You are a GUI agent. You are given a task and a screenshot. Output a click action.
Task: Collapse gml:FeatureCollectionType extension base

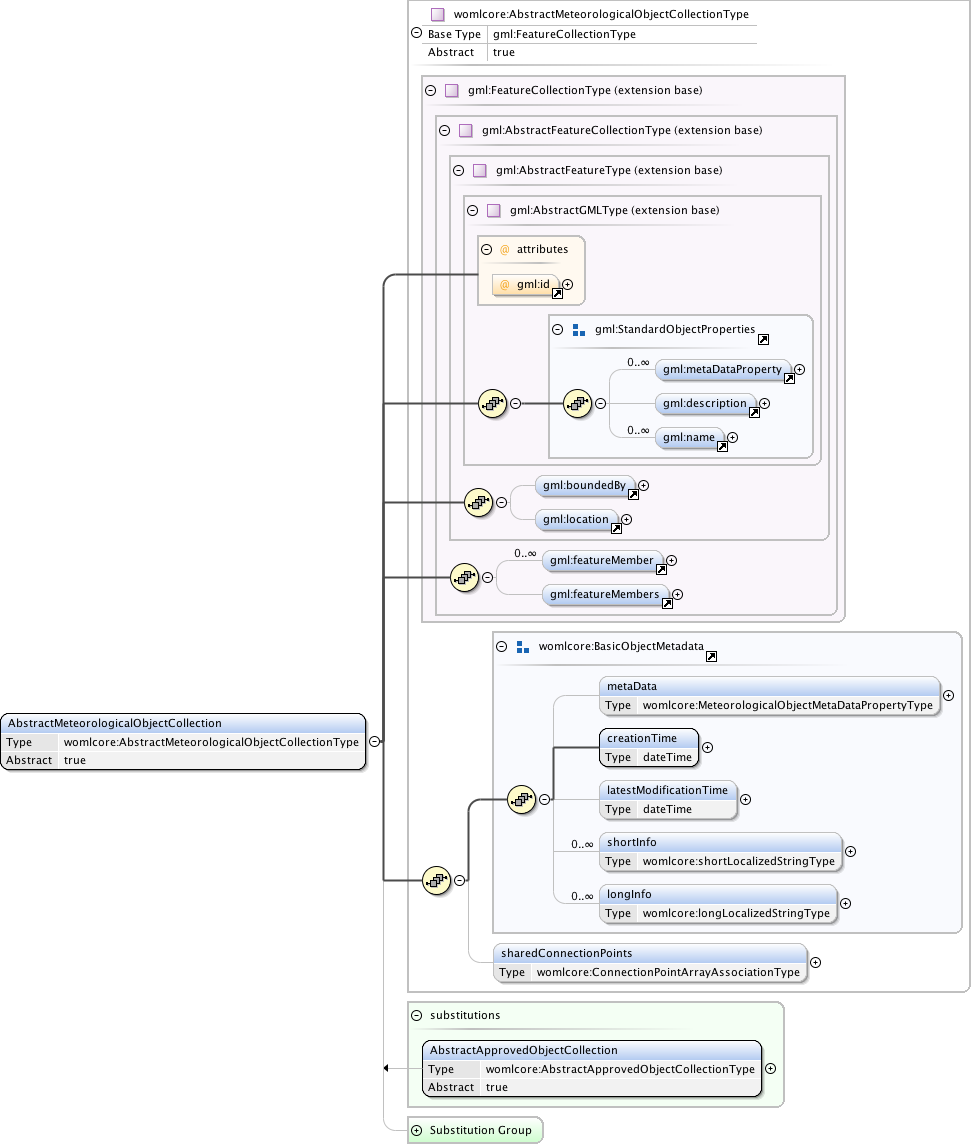click(431, 91)
